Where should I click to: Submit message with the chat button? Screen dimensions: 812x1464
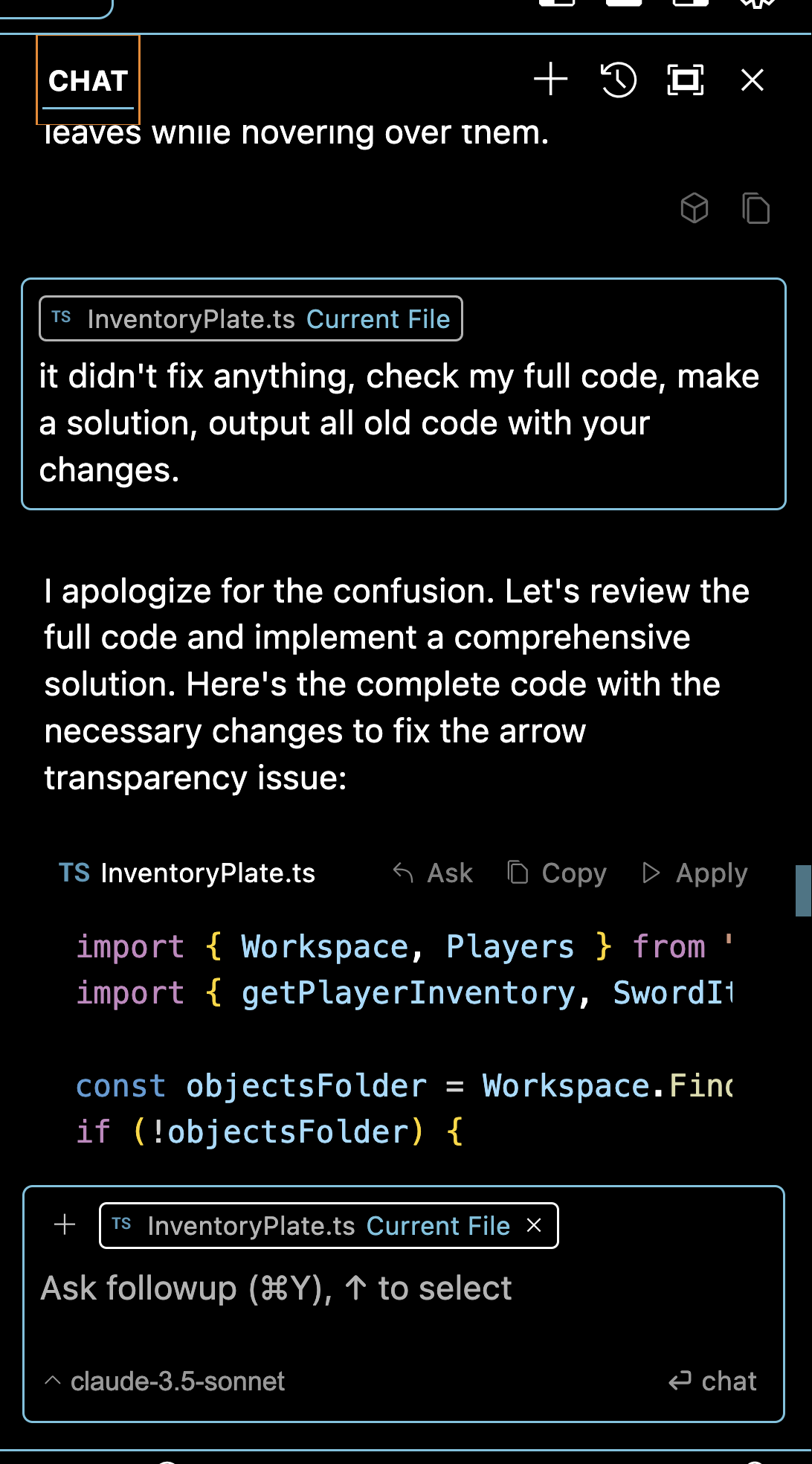[x=712, y=1381]
